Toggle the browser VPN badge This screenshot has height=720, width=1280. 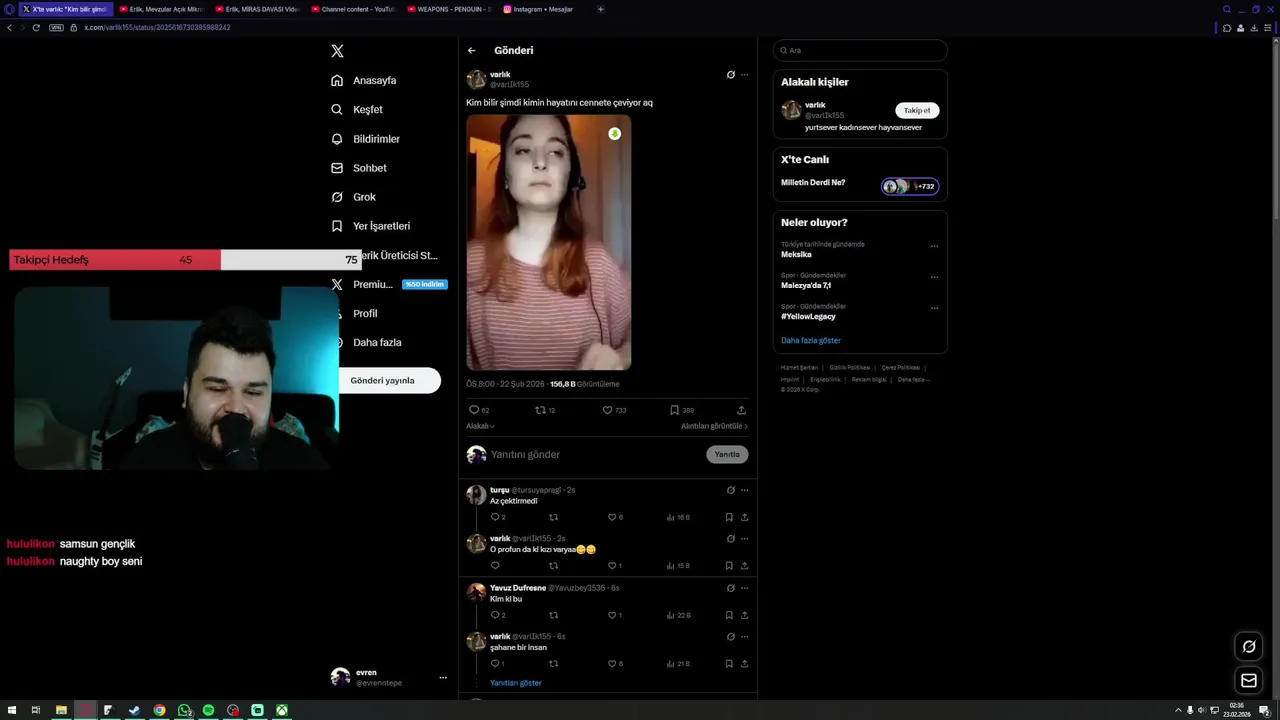point(56,28)
